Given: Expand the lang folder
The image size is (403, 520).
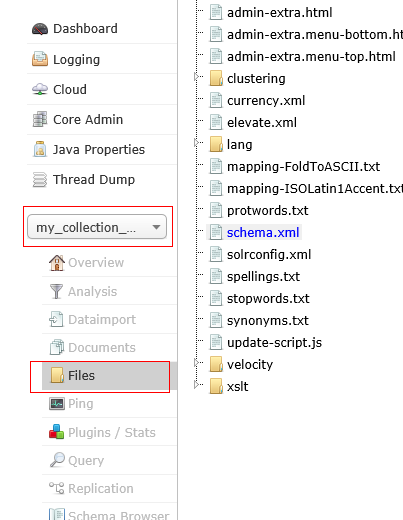Looking at the screenshot, I should pos(196,143).
